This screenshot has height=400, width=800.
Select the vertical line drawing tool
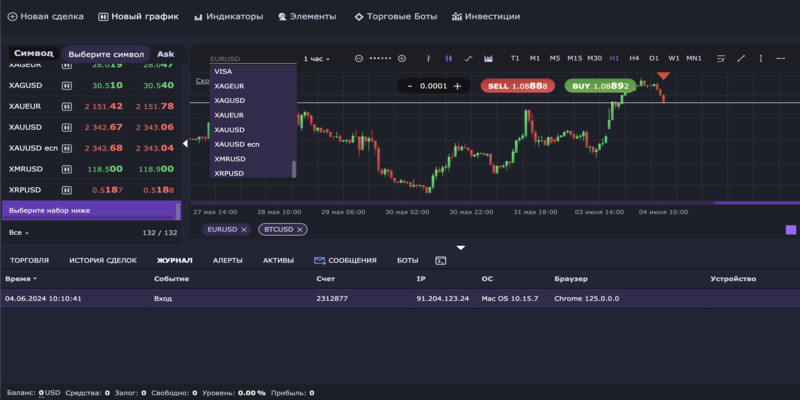click(x=761, y=59)
